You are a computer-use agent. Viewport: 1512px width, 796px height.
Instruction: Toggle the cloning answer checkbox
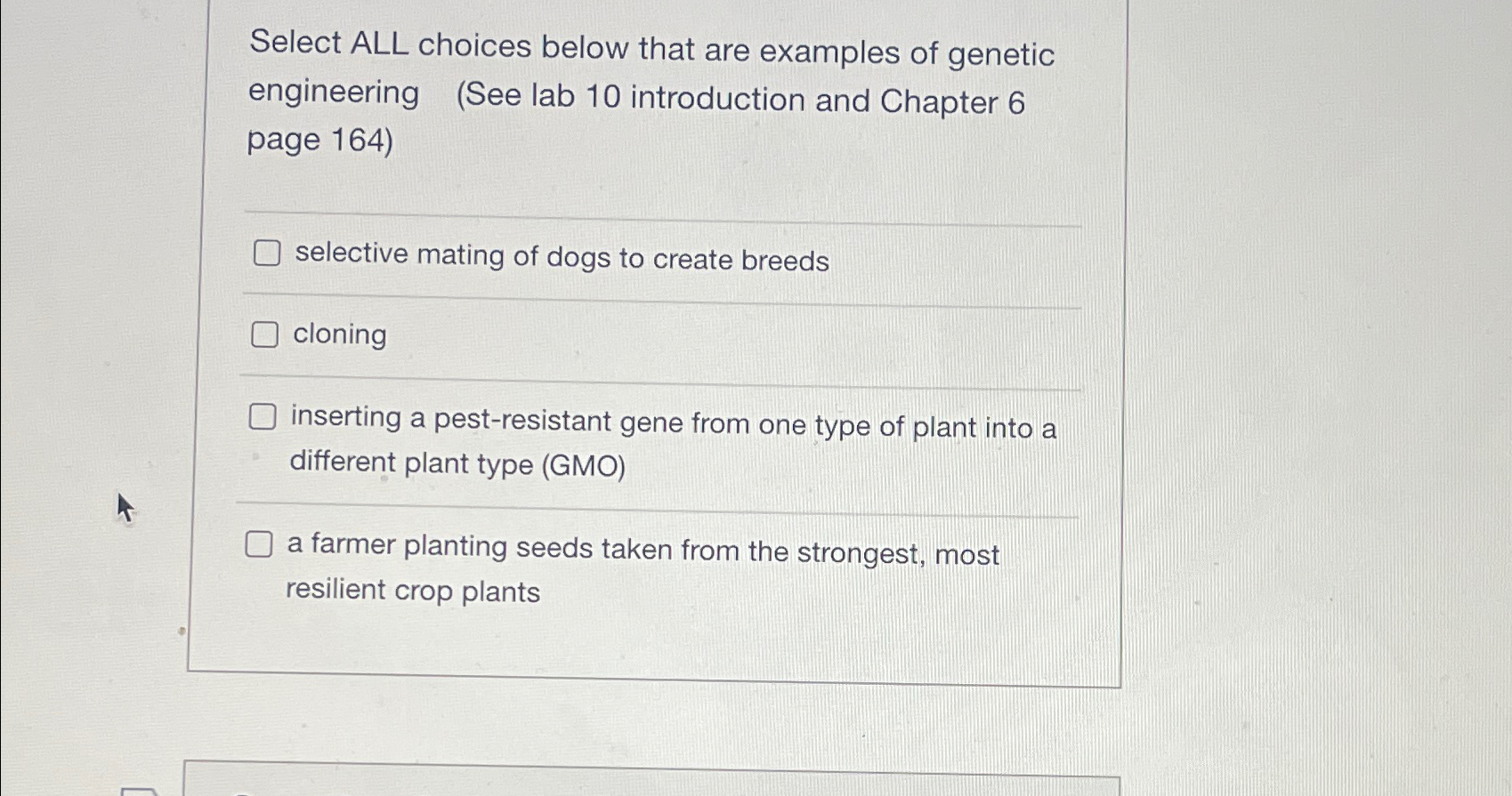pyautogui.click(x=264, y=334)
